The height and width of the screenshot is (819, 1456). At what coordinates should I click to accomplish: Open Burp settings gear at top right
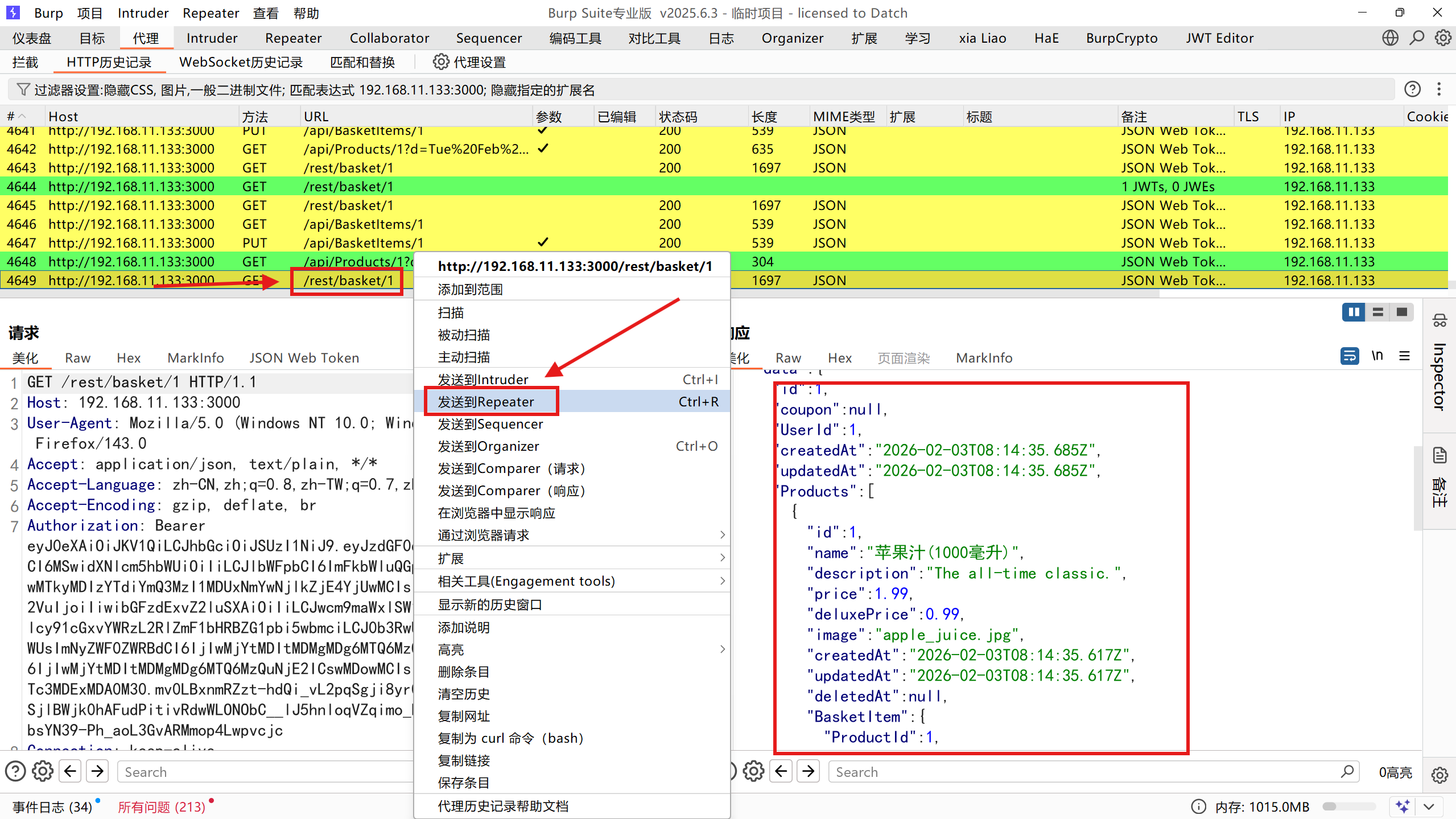[x=1443, y=38]
